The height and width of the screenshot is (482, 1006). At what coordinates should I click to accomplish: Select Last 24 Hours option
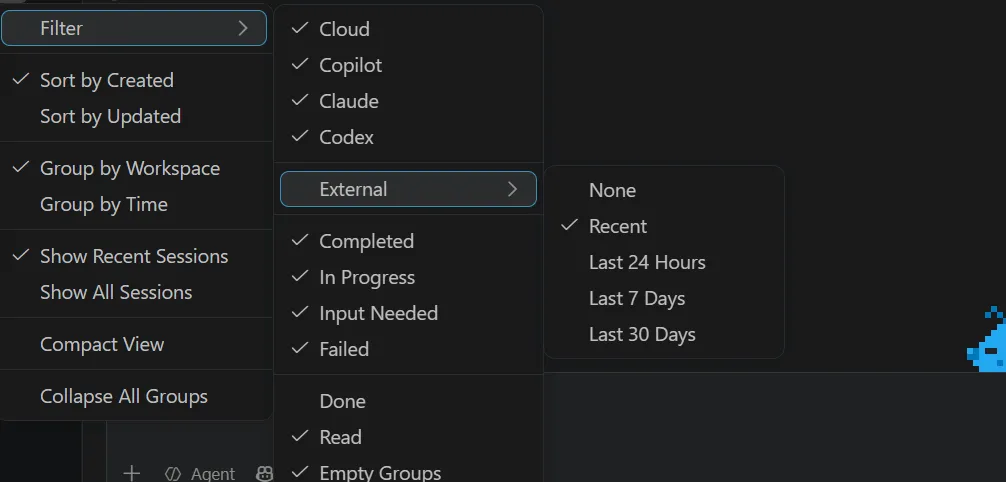[x=664, y=262]
